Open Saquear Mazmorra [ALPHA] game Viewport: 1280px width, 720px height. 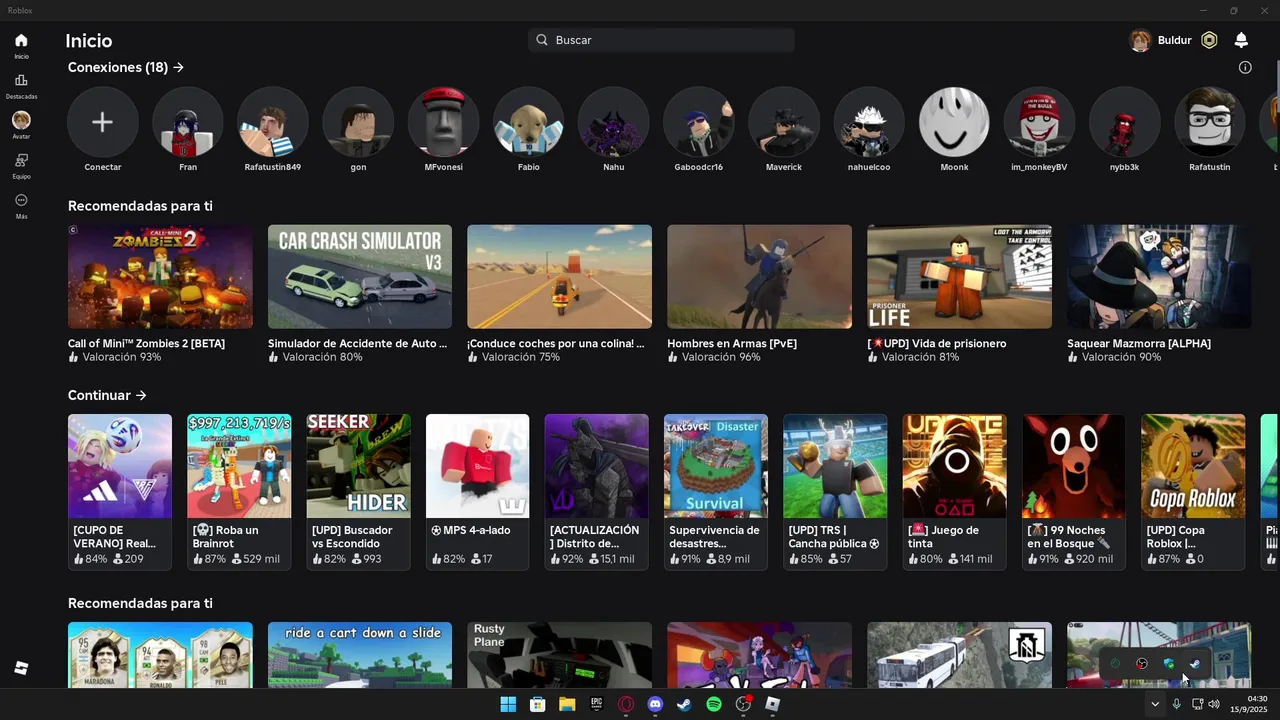pyautogui.click(x=1160, y=277)
